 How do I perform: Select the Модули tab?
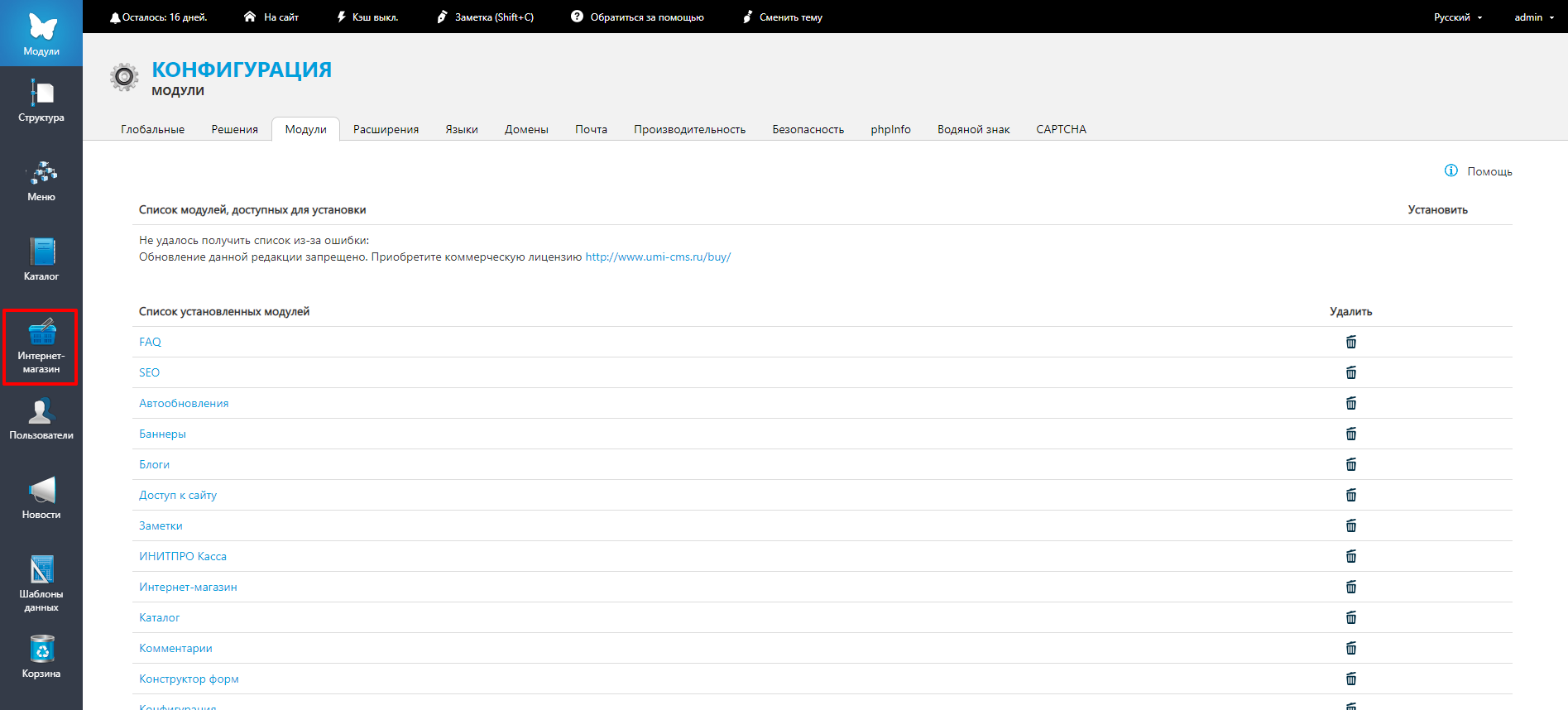[x=306, y=129]
